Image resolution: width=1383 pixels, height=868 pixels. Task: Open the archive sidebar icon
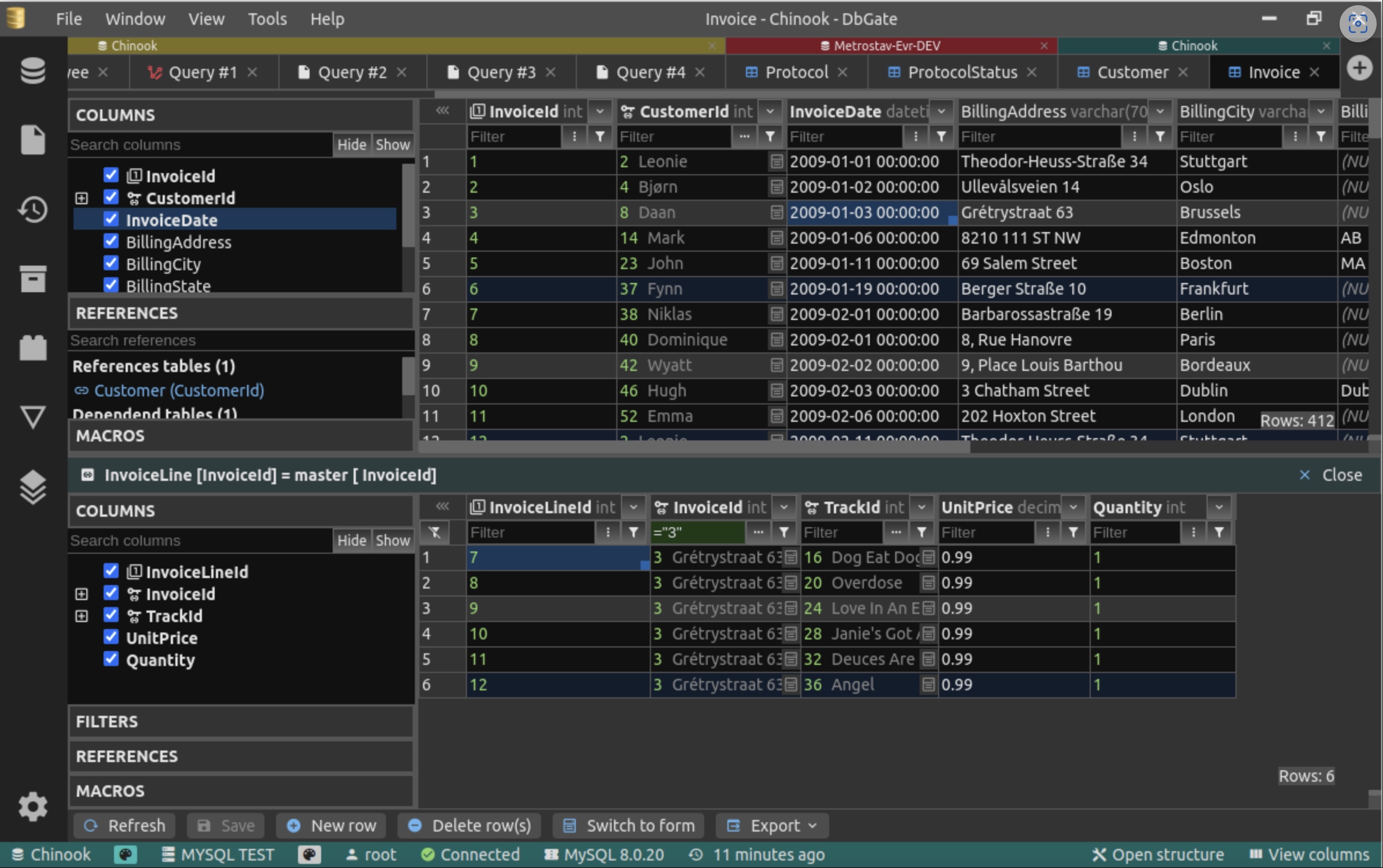(x=32, y=279)
